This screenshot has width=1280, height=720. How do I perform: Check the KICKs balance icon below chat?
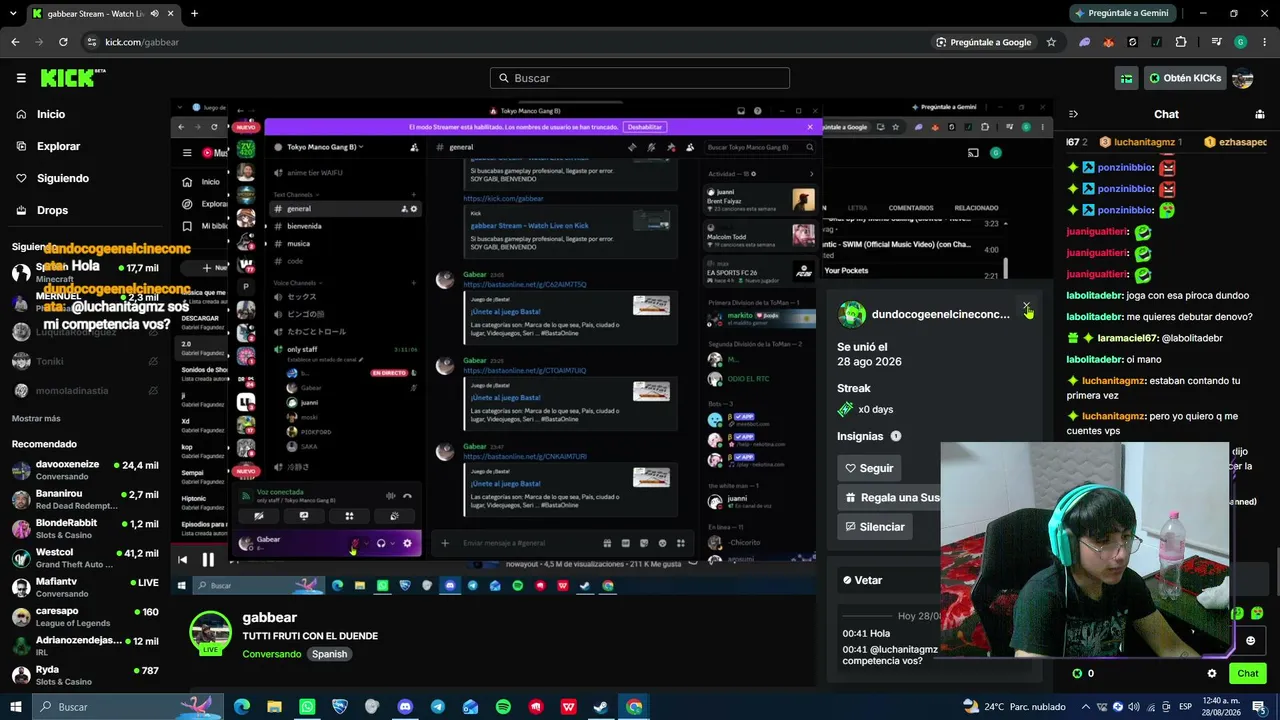(1077, 673)
